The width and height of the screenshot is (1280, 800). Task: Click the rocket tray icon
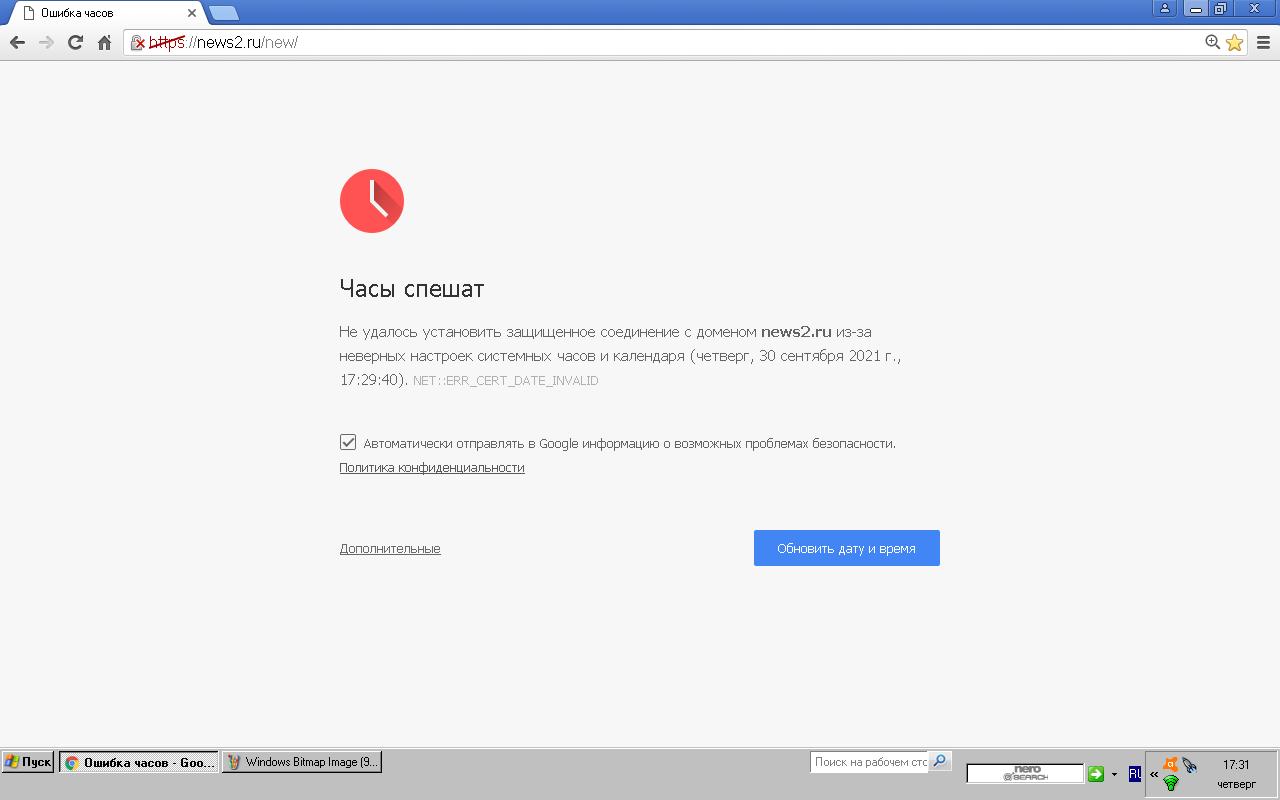[x=1190, y=765]
